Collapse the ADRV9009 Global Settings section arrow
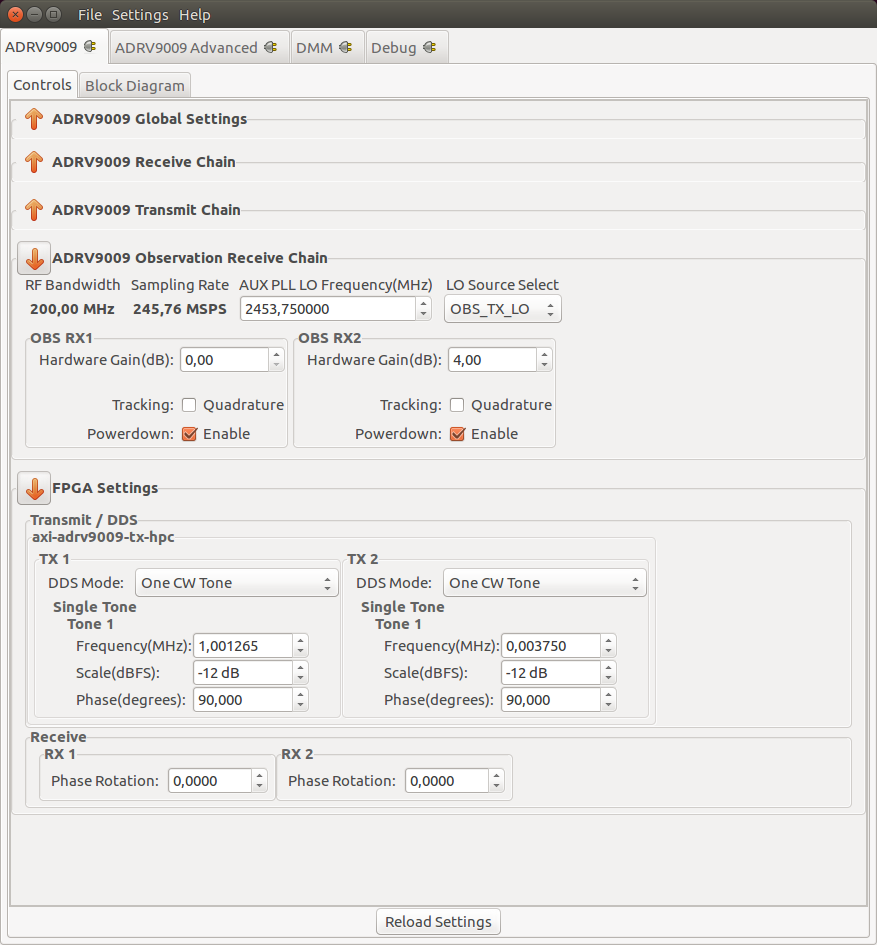The width and height of the screenshot is (877, 945). click(x=33, y=119)
